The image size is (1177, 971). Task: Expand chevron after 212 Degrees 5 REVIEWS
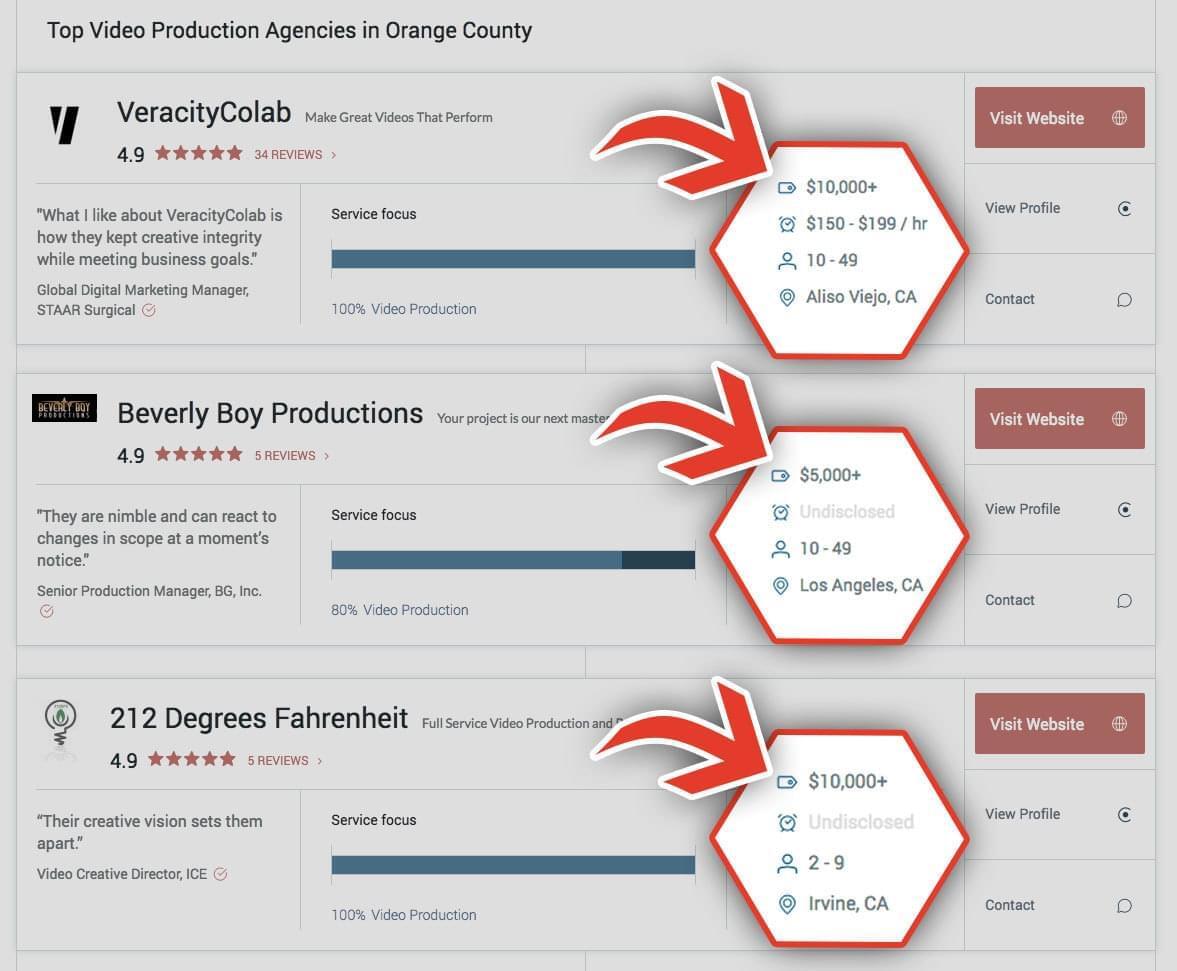click(x=320, y=761)
